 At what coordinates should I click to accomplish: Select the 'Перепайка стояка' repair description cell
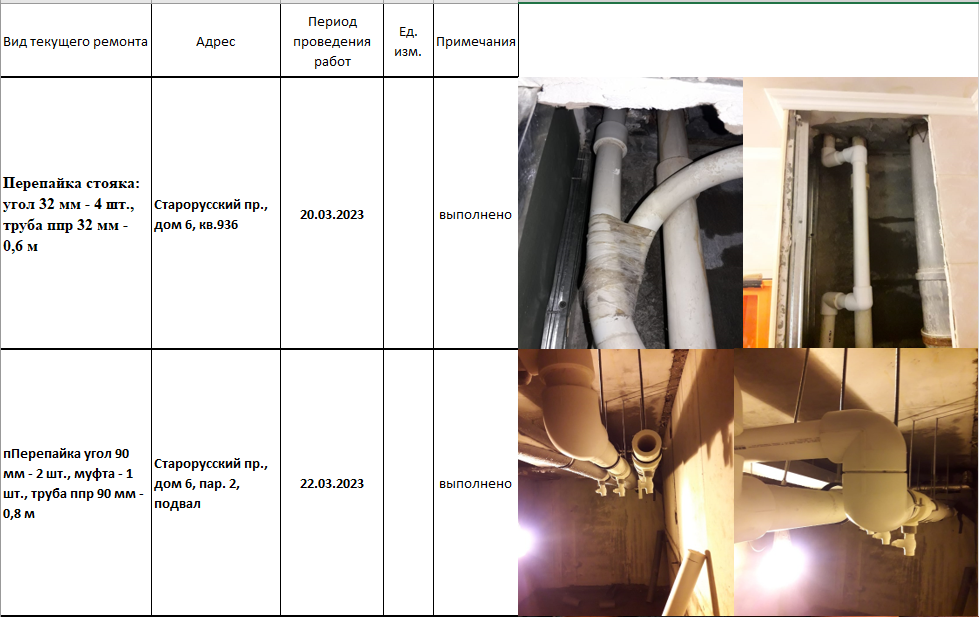75,214
